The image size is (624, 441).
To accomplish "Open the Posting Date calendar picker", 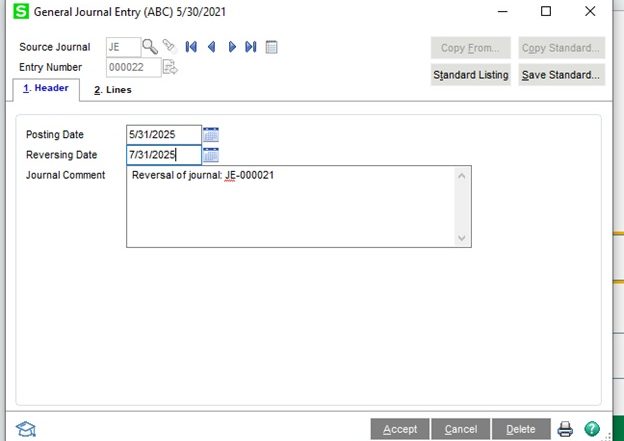I will coord(211,135).
